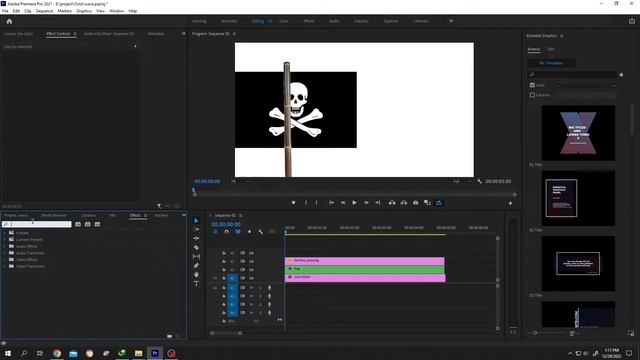Select the Selection tool arrow
This screenshot has height=360, width=640.
tap(196, 220)
